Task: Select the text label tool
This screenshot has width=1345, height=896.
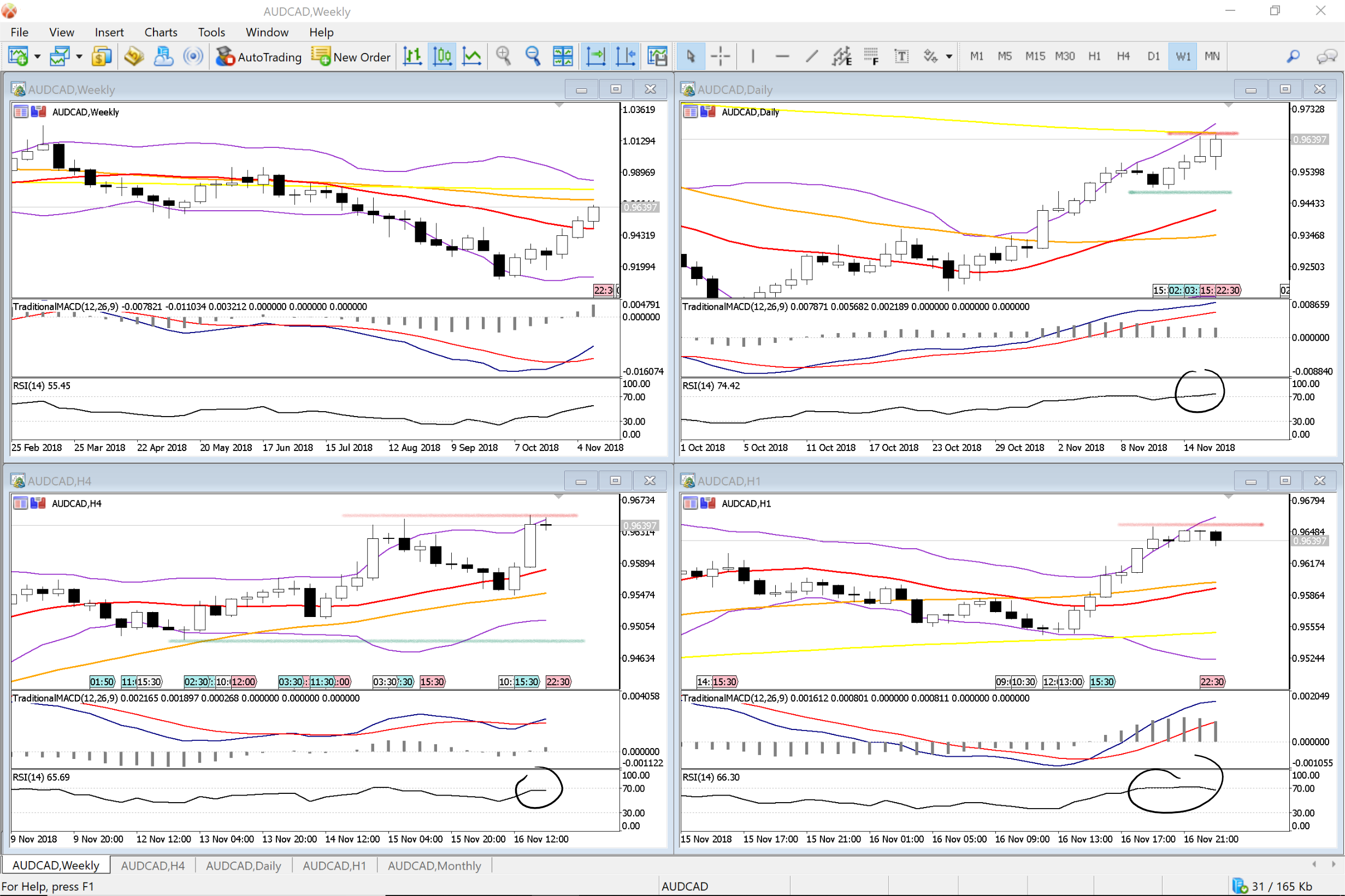Action: [x=901, y=56]
